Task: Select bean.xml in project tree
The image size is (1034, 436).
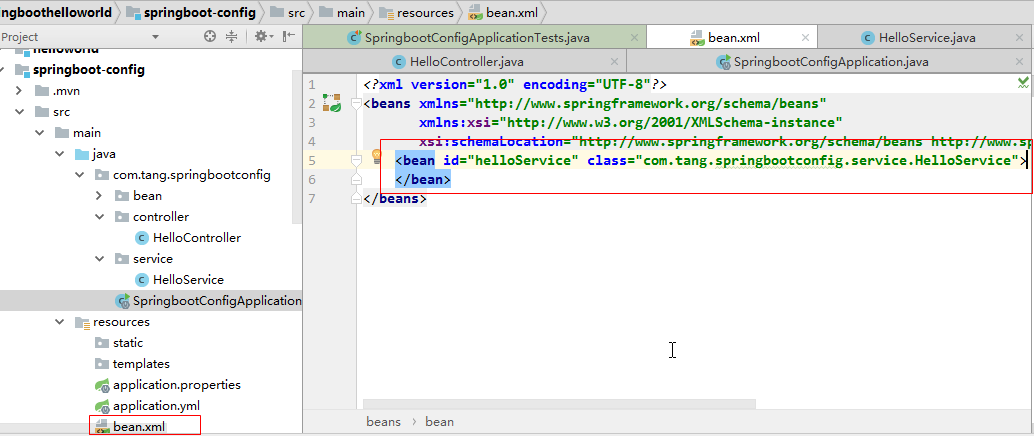Action: [x=131, y=427]
